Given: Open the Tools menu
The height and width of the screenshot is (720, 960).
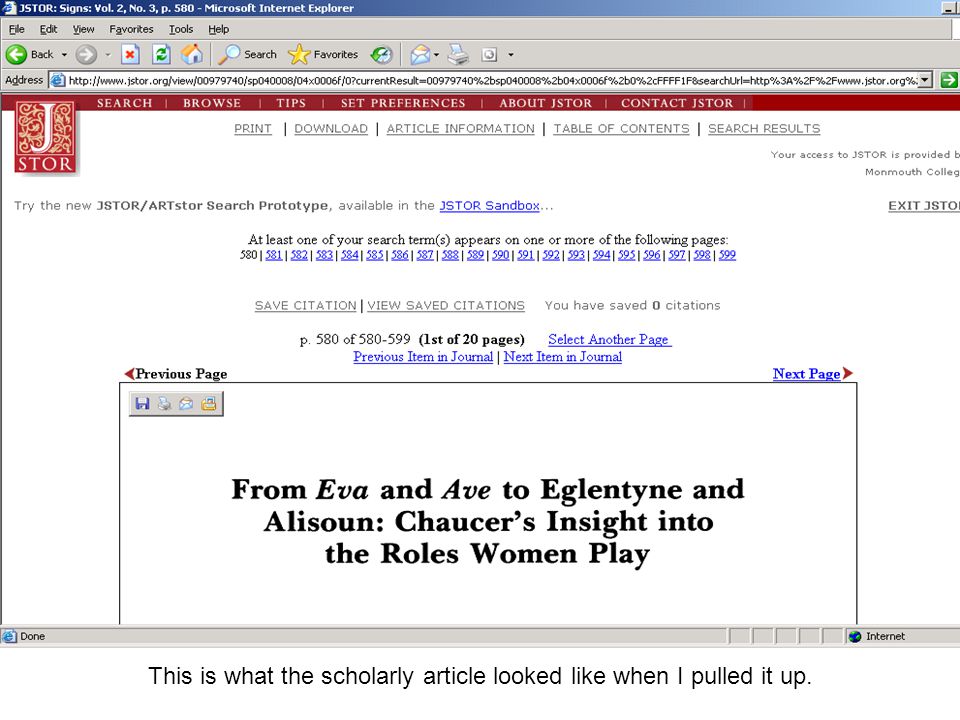Looking at the screenshot, I should pos(181,29).
